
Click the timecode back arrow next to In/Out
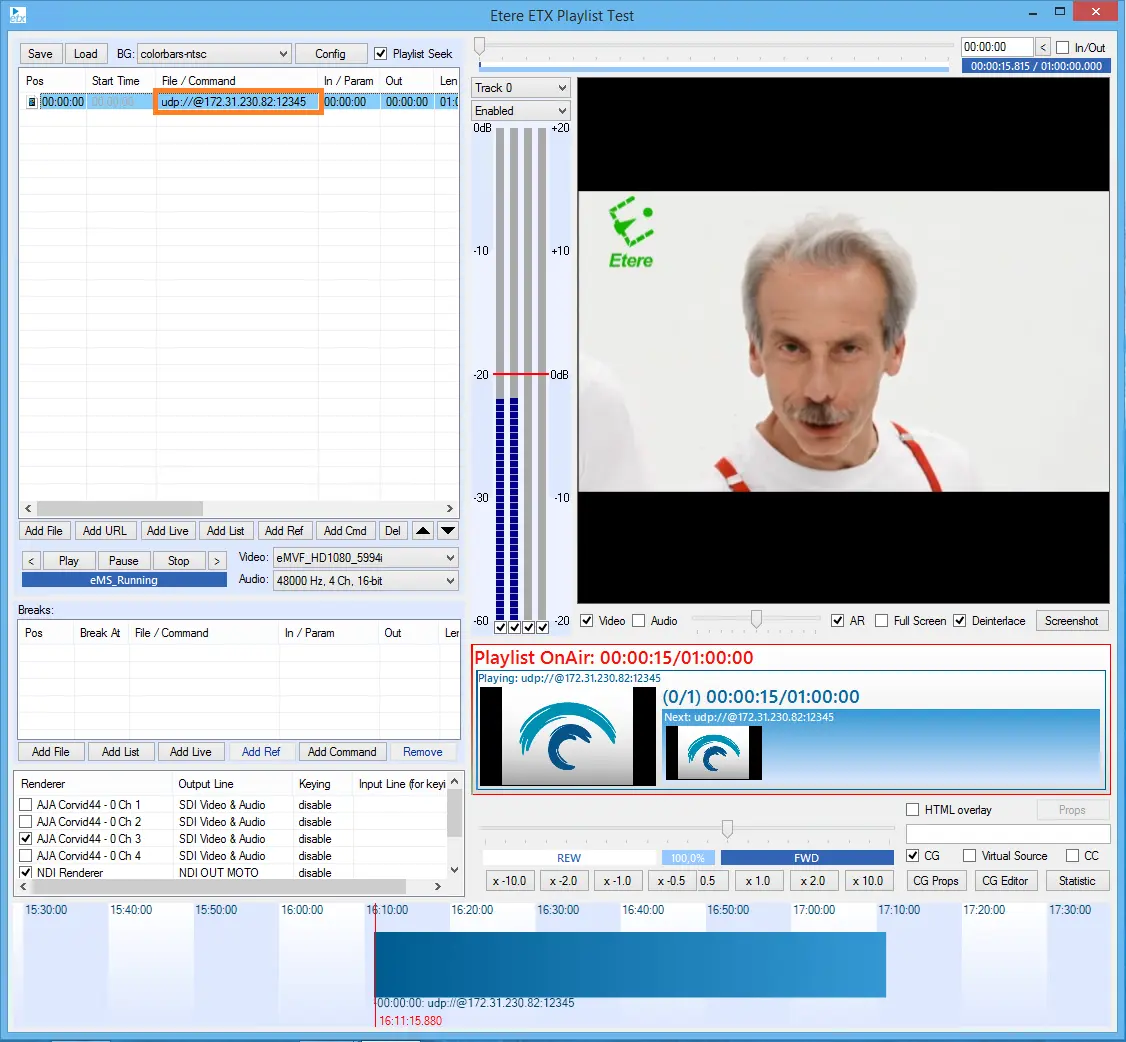tap(1043, 47)
